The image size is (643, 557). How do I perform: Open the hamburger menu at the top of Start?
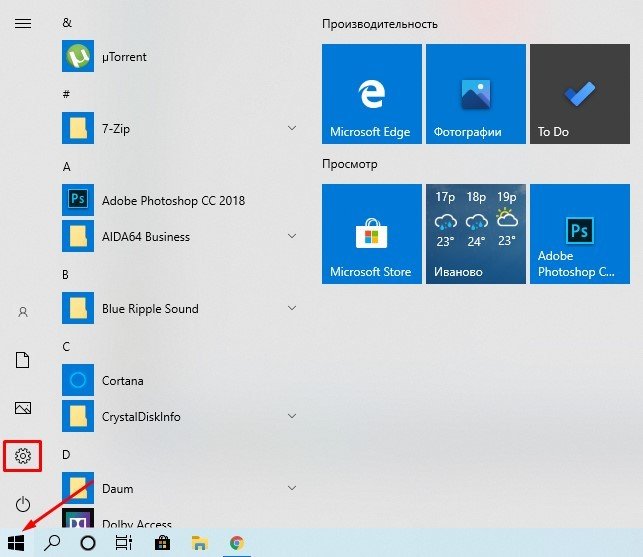click(23, 23)
